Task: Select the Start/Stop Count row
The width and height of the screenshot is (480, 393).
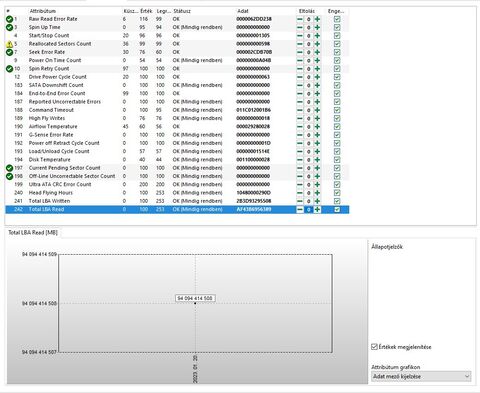Action: (x=177, y=36)
